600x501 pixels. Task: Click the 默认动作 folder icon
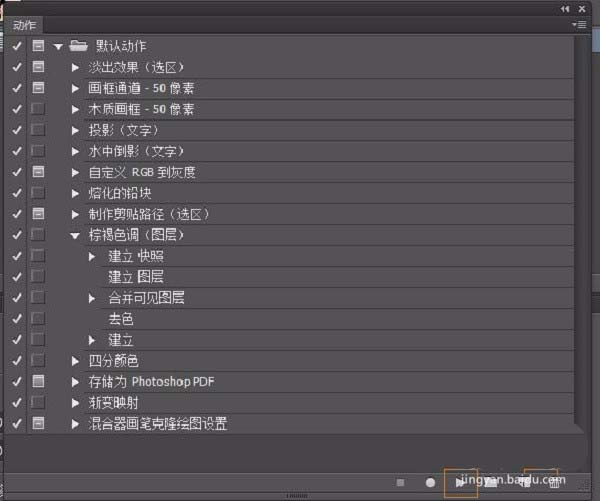[79, 46]
